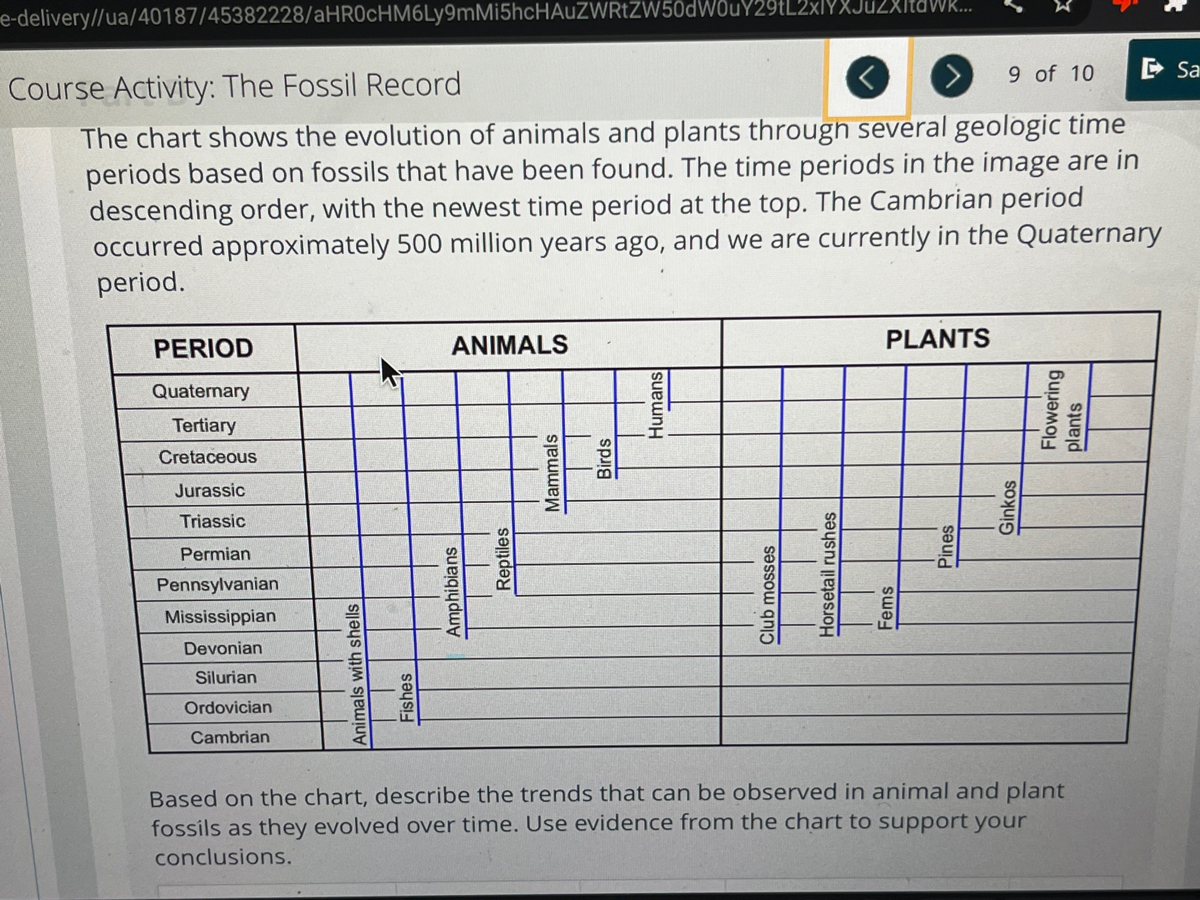Click the ANIMALS column header
The width and height of the screenshot is (1200, 900).
(x=509, y=345)
